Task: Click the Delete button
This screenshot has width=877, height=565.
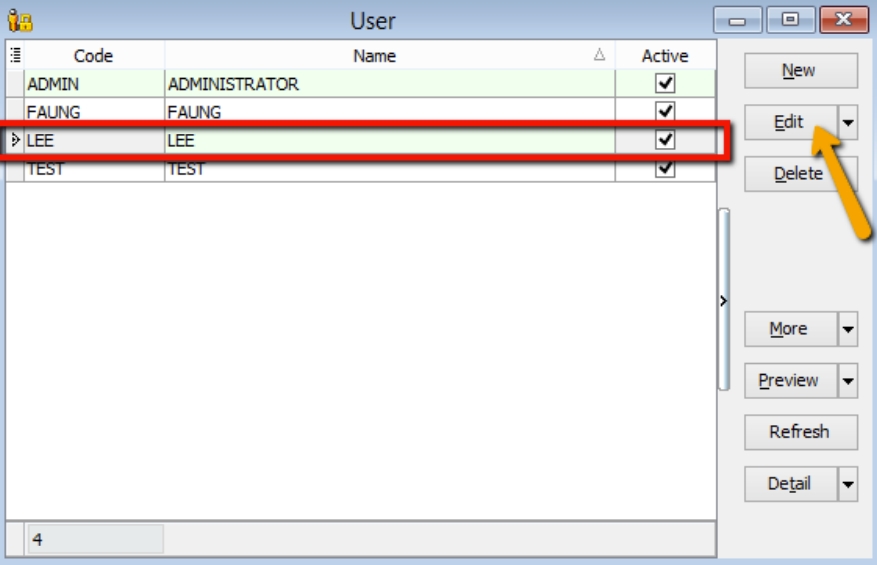Action: 801,174
